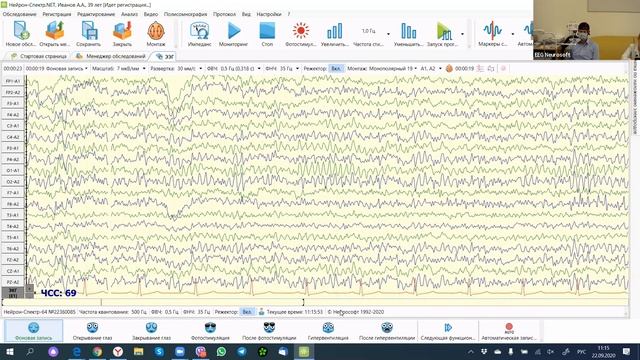Select the PZ-A2 channel label

click(13, 282)
